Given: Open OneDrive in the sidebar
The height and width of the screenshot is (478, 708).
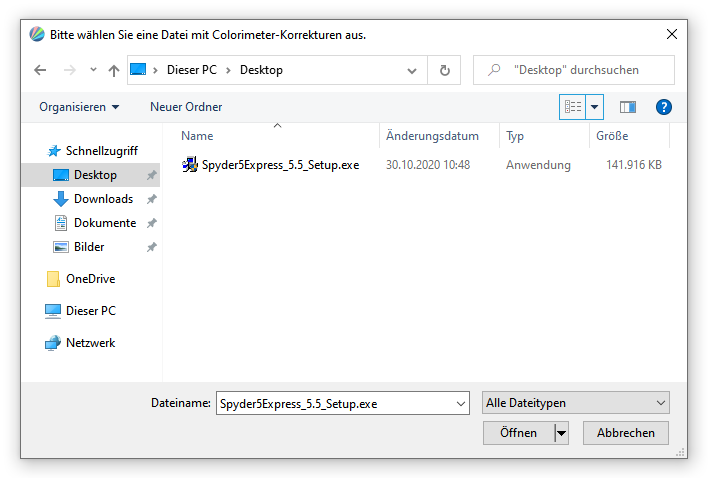Looking at the screenshot, I should (91, 279).
